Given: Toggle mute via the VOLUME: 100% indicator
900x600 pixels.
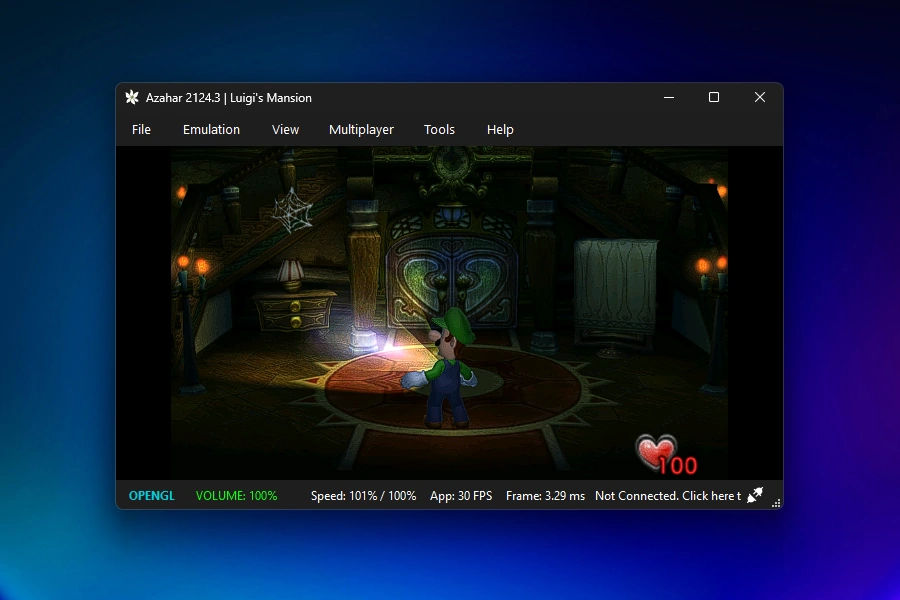Looking at the screenshot, I should coord(236,496).
